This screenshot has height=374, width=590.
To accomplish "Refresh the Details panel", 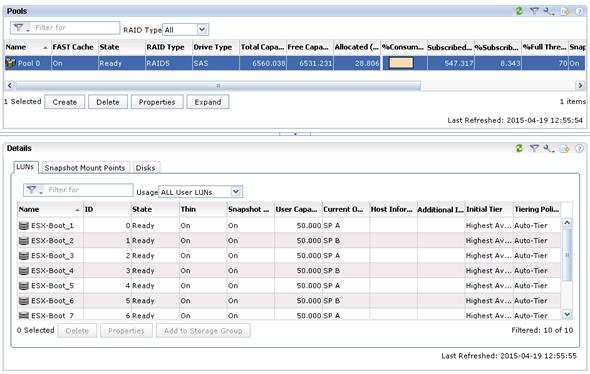I will (519, 148).
